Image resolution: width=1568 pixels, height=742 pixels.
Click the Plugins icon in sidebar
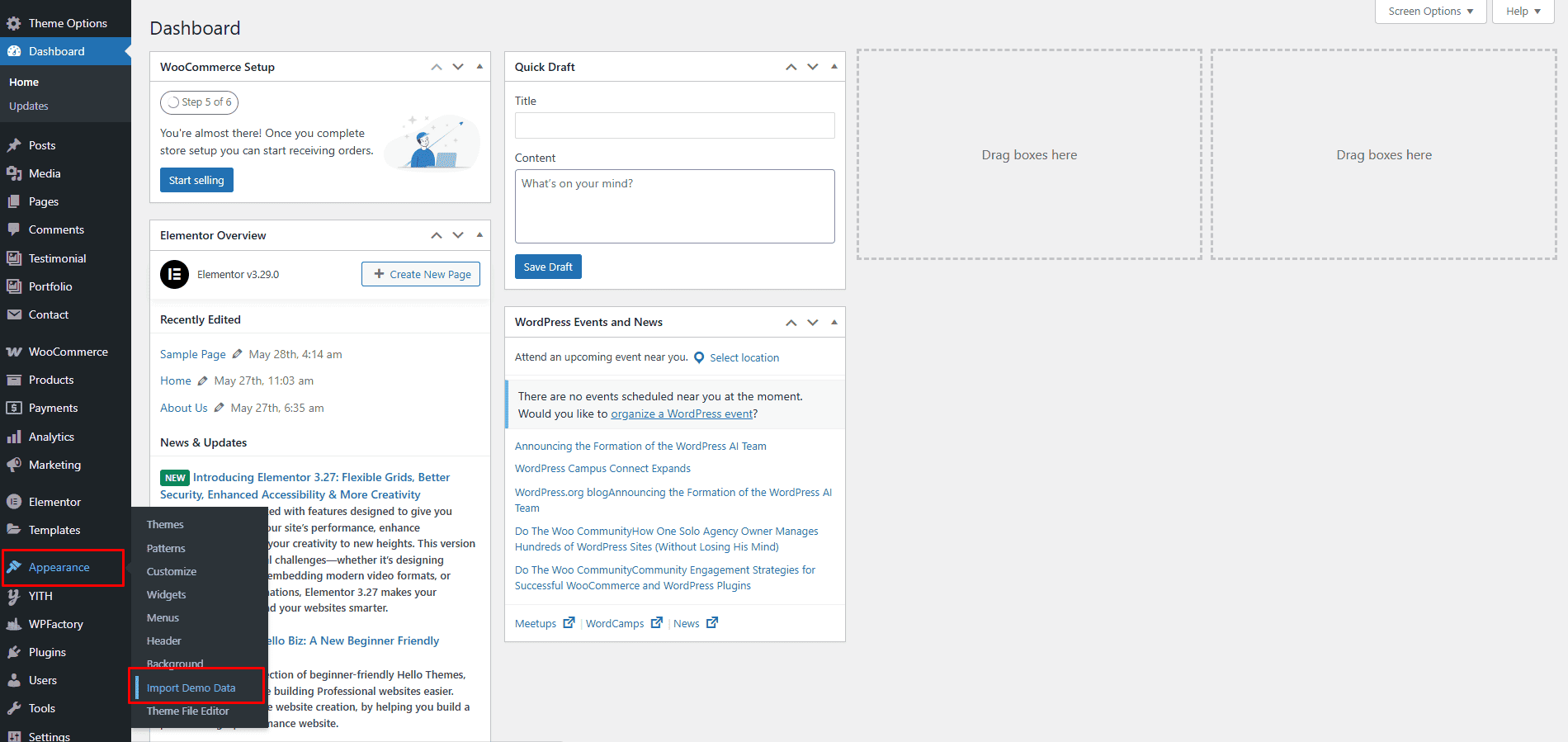(14, 652)
